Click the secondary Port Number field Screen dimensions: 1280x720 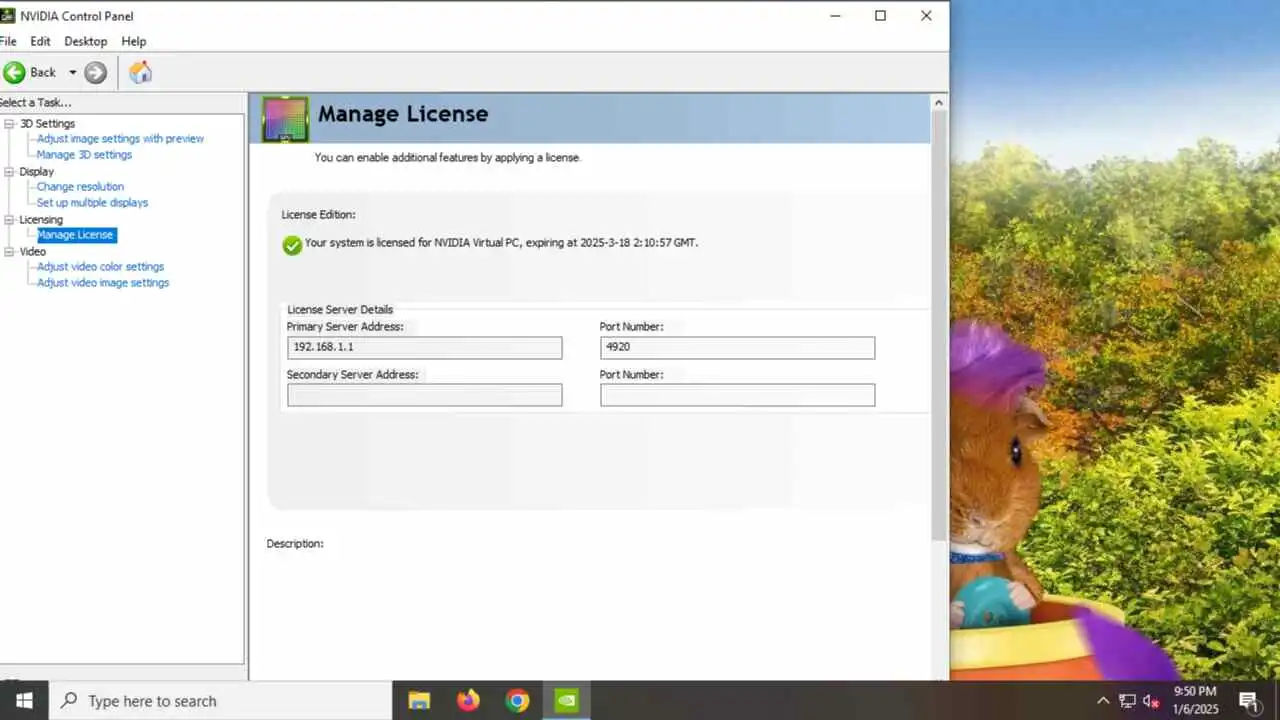[737, 395]
